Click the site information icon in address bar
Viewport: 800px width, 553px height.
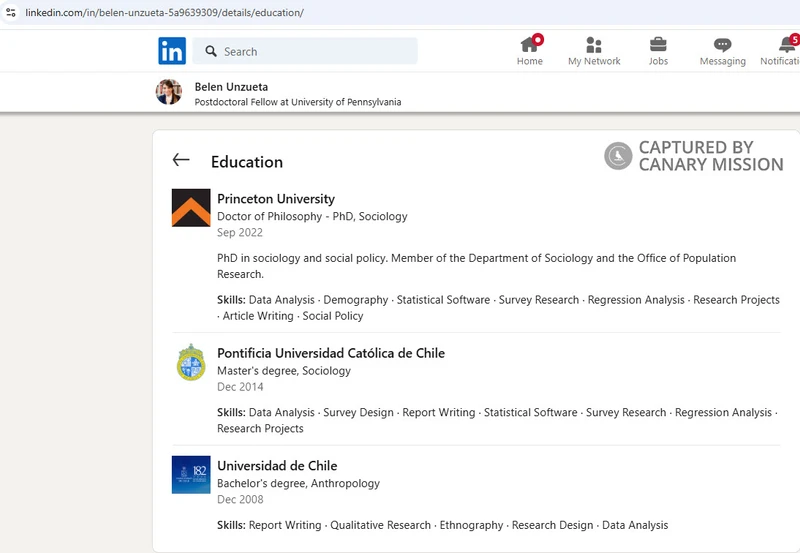pos(10,12)
